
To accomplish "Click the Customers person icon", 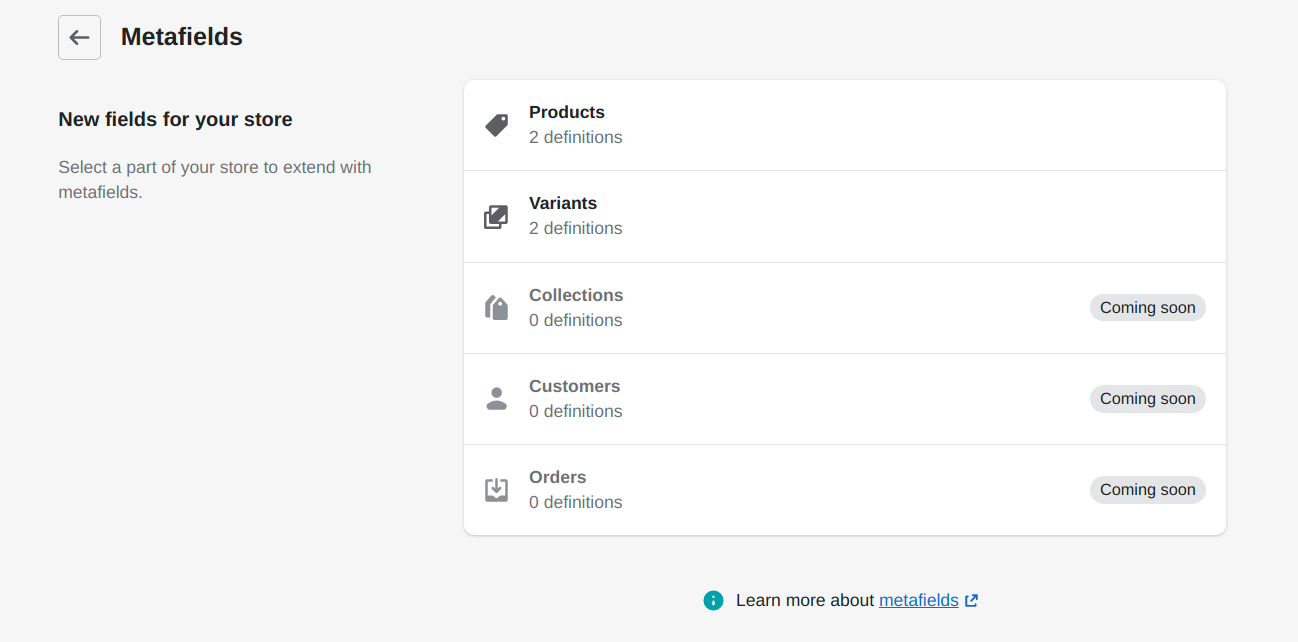I will (496, 399).
